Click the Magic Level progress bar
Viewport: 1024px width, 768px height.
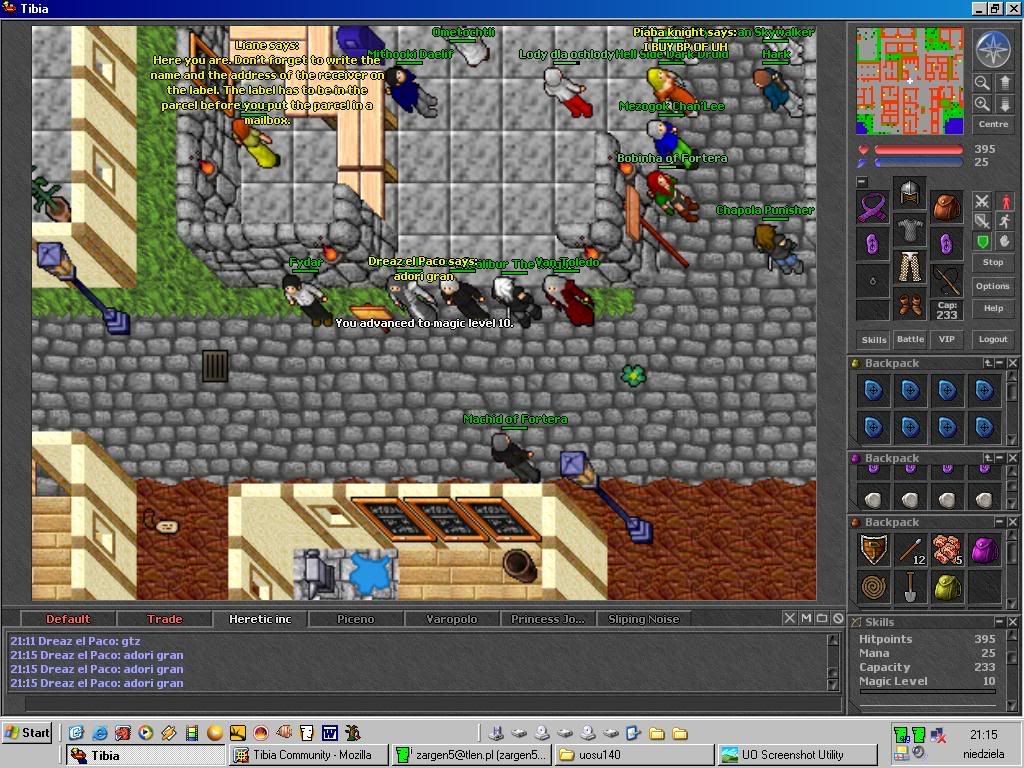point(927,691)
